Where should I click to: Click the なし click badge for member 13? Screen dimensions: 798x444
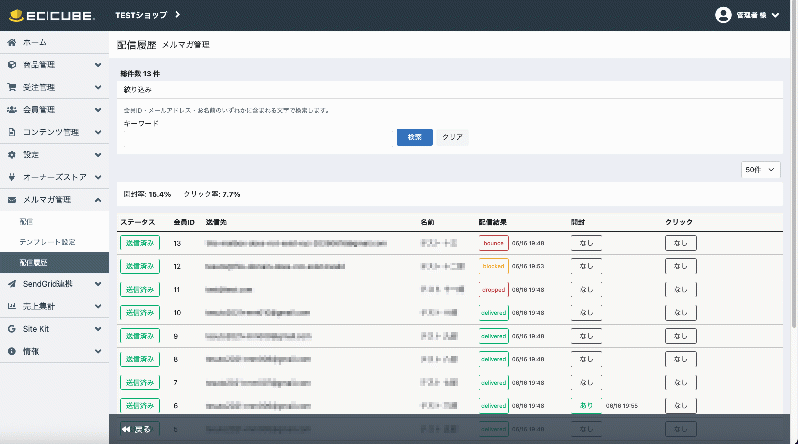pos(680,243)
